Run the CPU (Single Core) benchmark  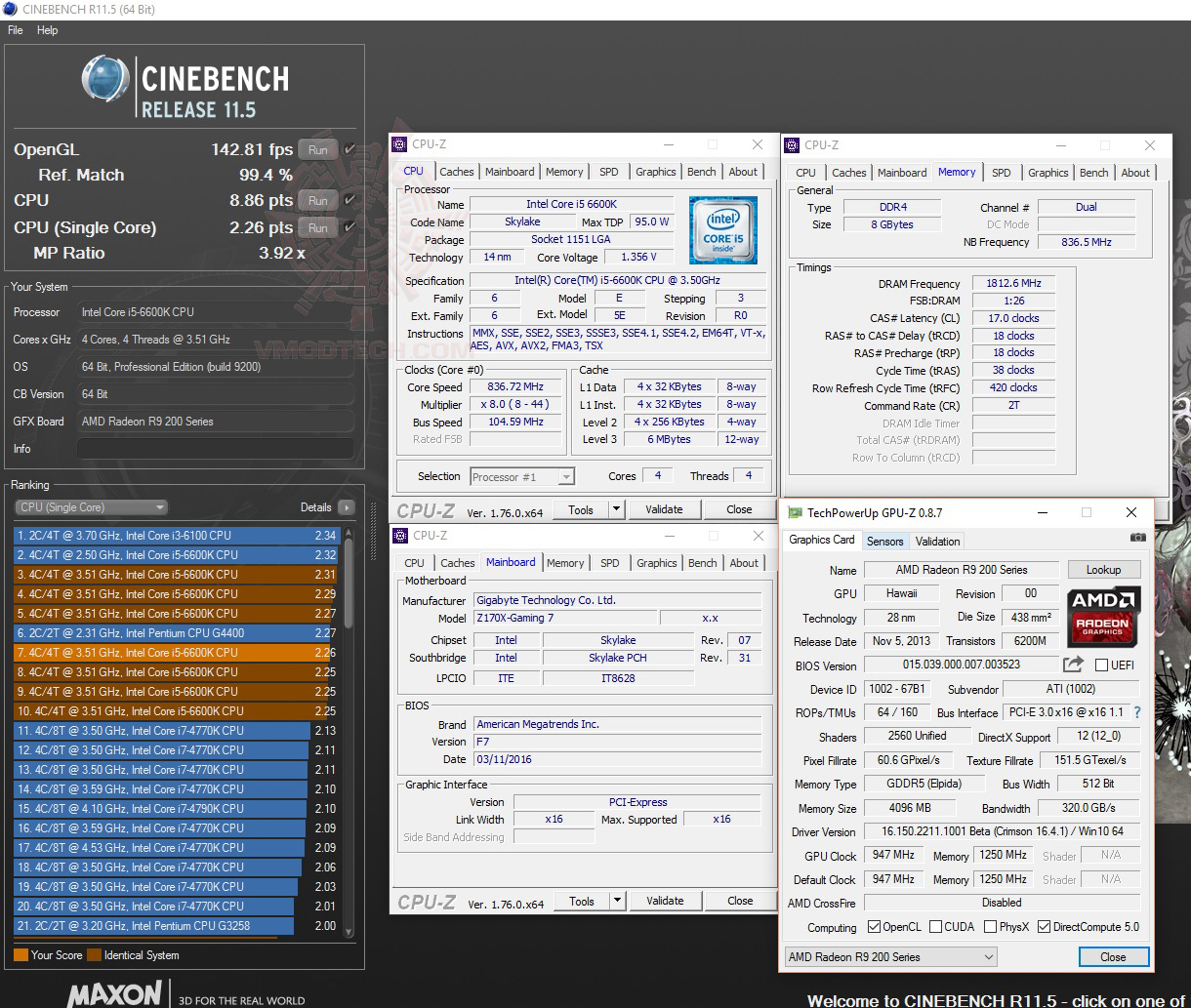point(317,228)
